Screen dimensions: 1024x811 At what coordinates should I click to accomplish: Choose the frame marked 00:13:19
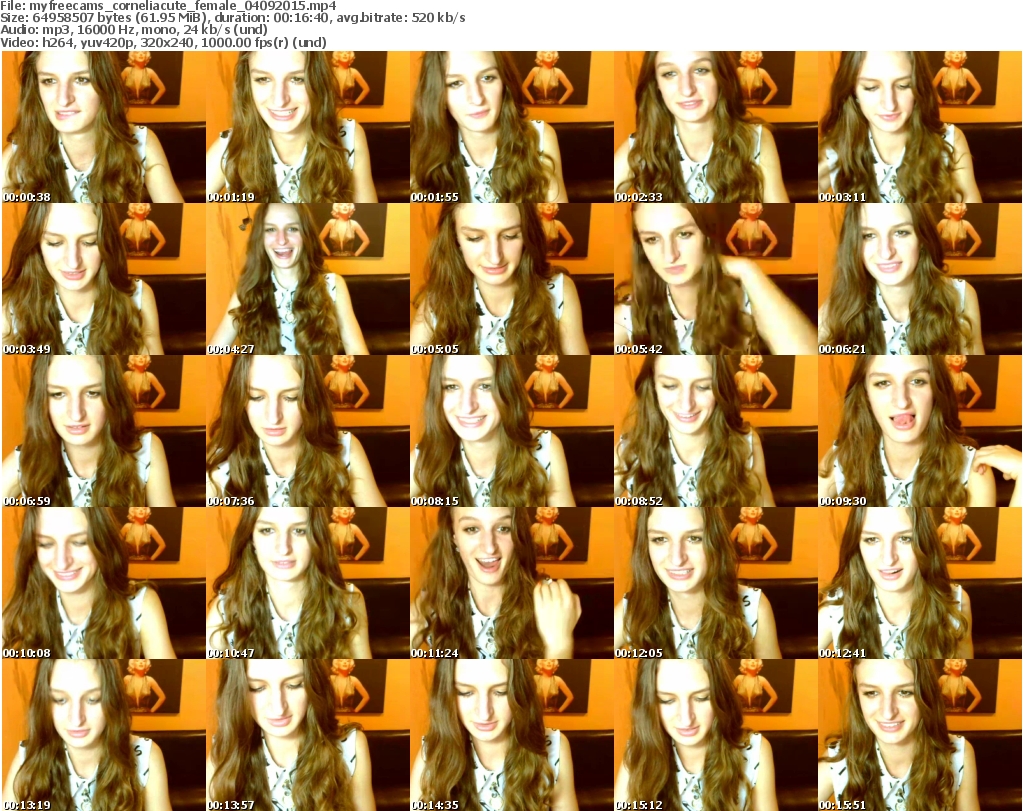(x=104, y=735)
